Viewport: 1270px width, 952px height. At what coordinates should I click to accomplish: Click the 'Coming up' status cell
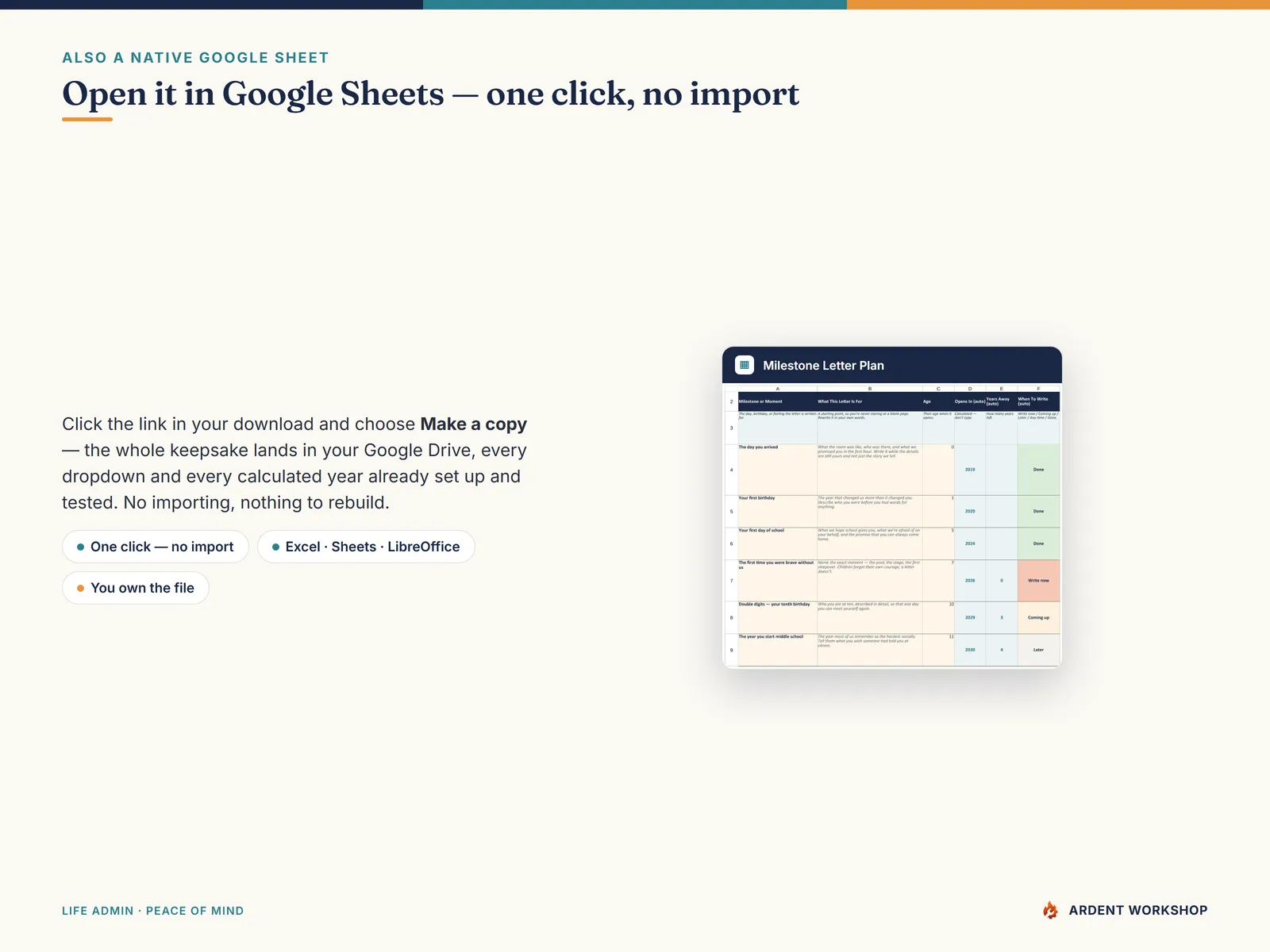[x=1038, y=617]
